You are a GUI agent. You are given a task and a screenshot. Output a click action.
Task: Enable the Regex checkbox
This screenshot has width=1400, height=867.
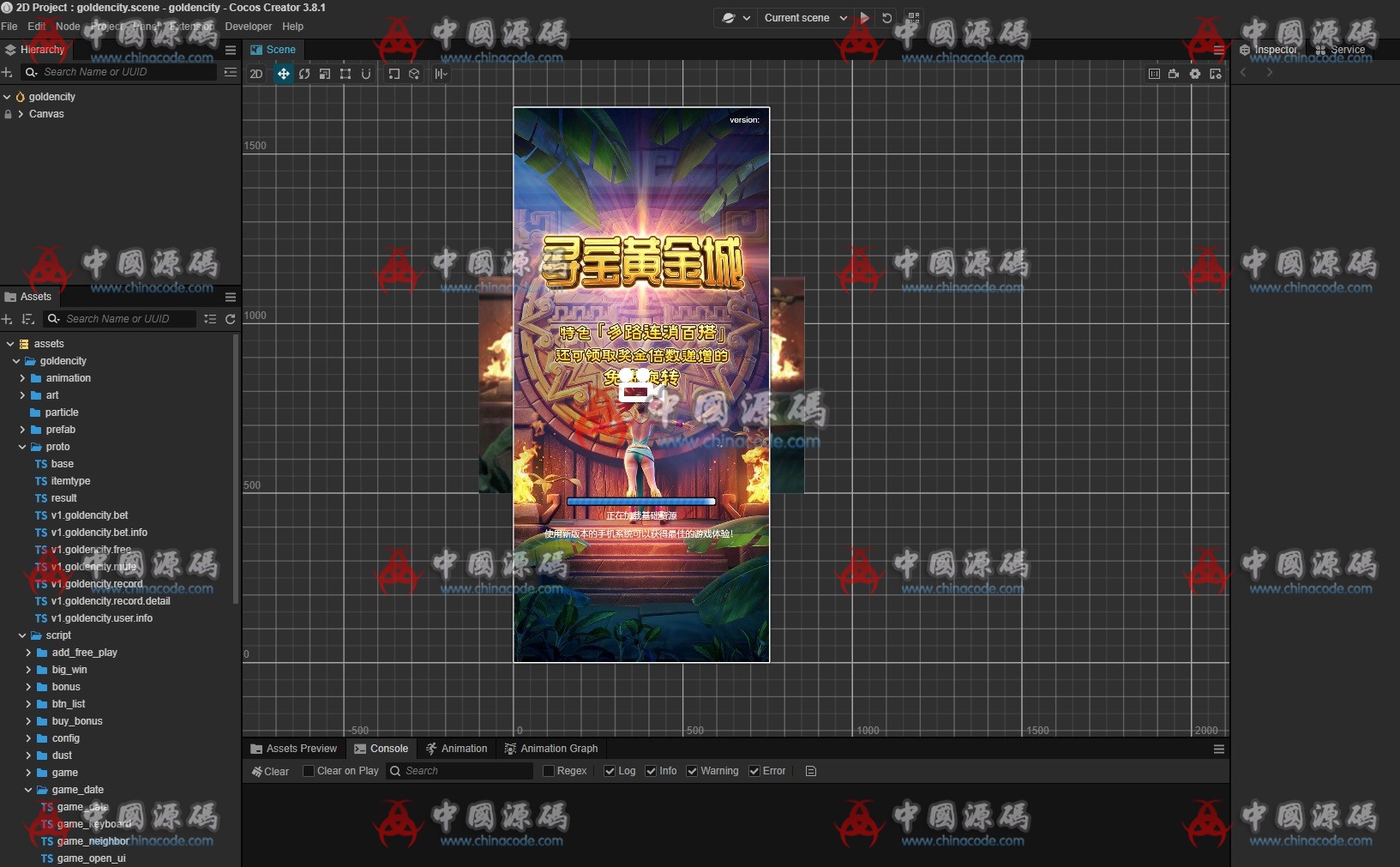point(549,771)
